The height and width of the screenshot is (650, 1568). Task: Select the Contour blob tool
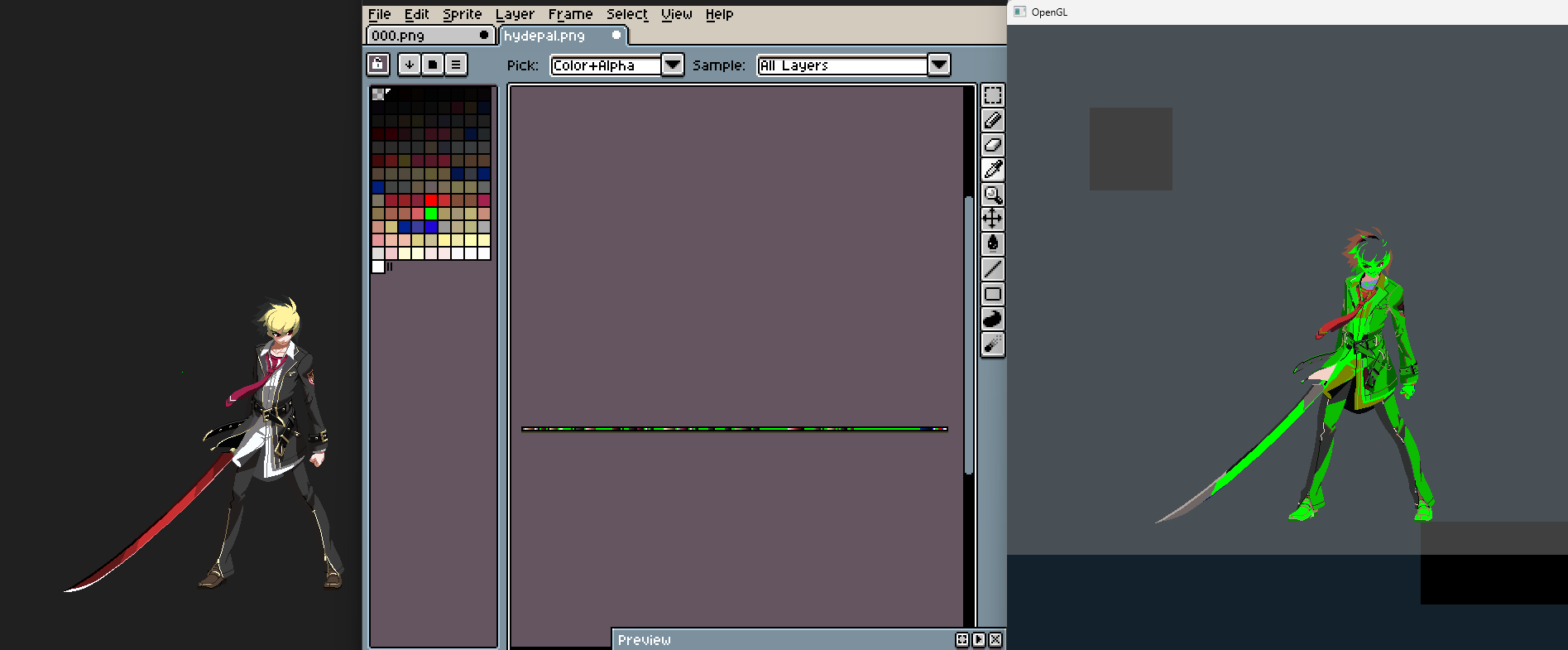[x=993, y=319]
